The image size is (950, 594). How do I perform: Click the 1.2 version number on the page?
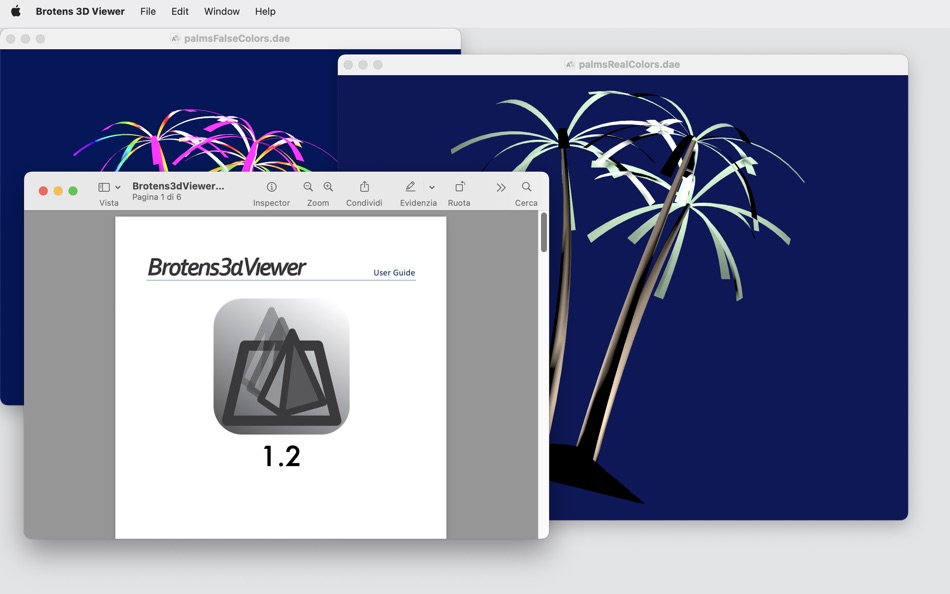[x=281, y=456]
